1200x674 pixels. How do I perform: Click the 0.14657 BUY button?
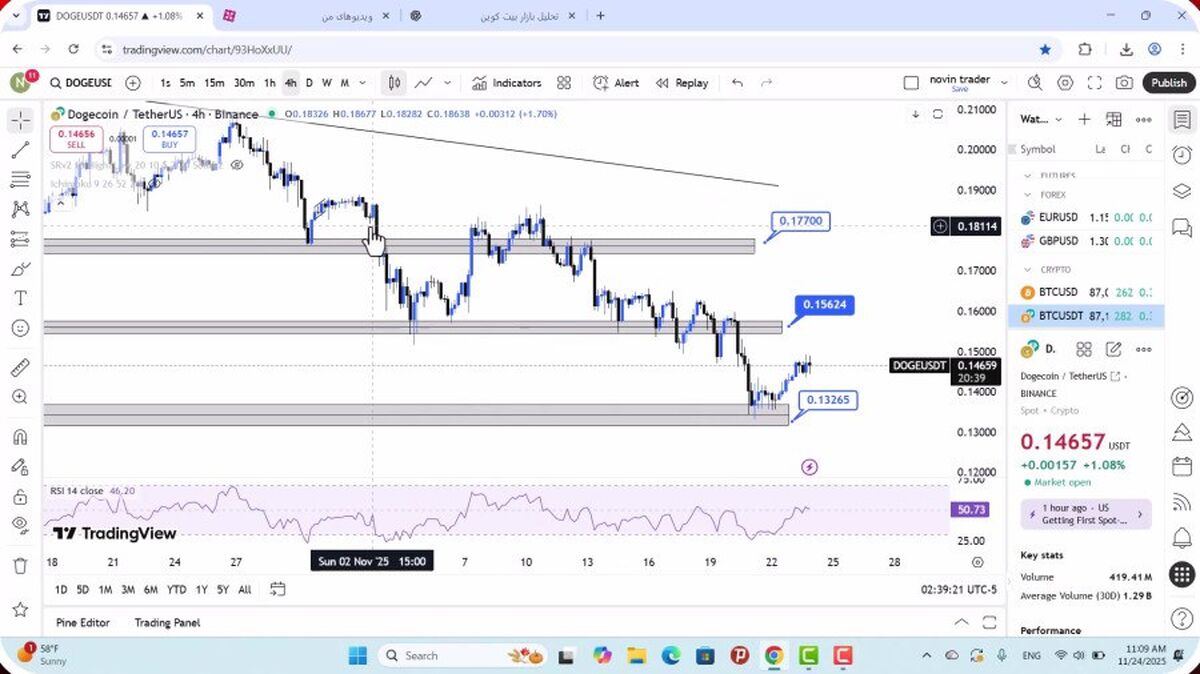pos(169,139)
